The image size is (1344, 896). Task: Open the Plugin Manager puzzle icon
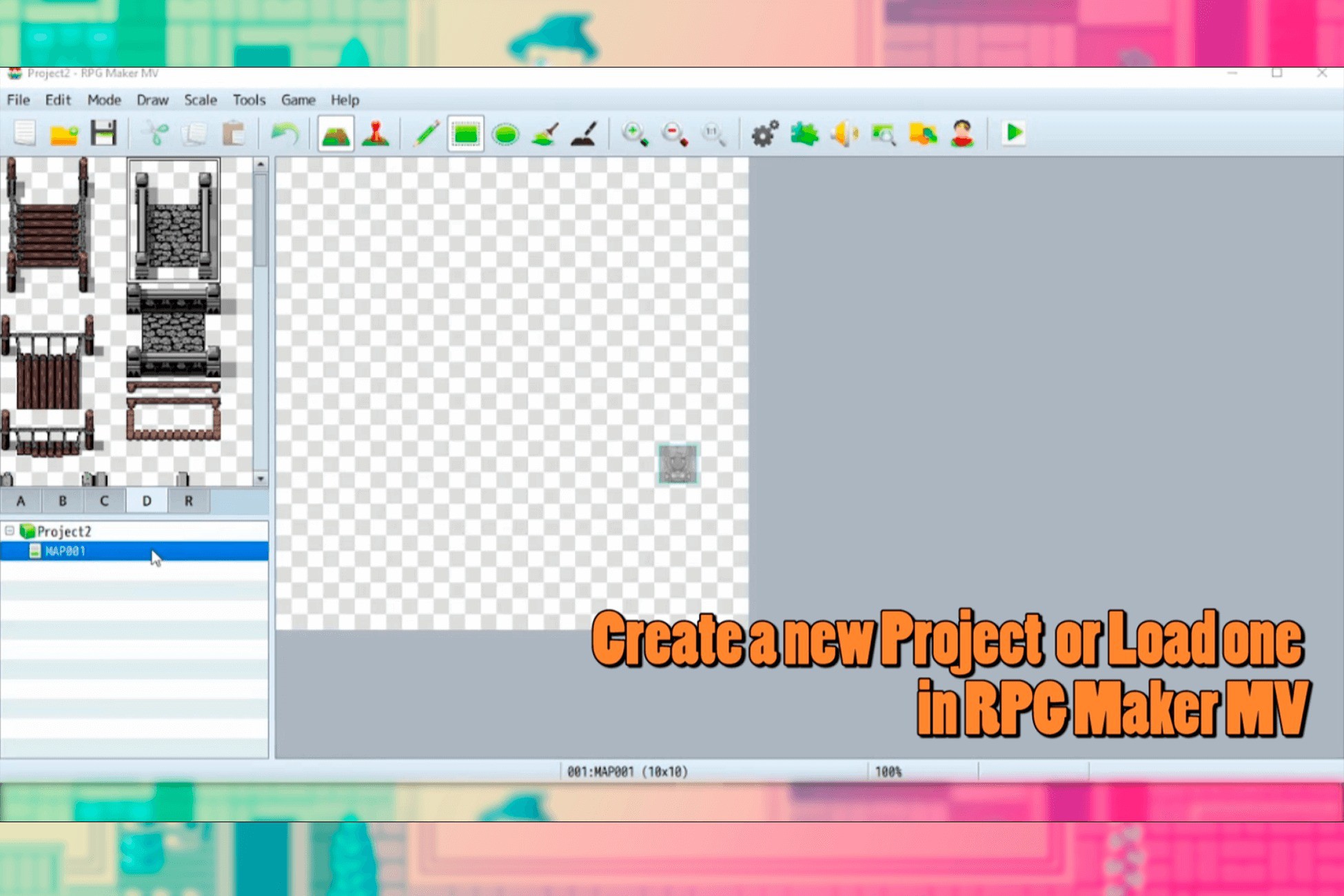click(804, 133)
